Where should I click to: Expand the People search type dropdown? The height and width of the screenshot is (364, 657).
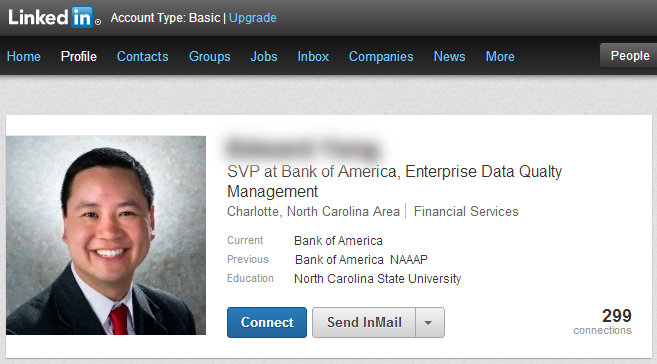629,56
